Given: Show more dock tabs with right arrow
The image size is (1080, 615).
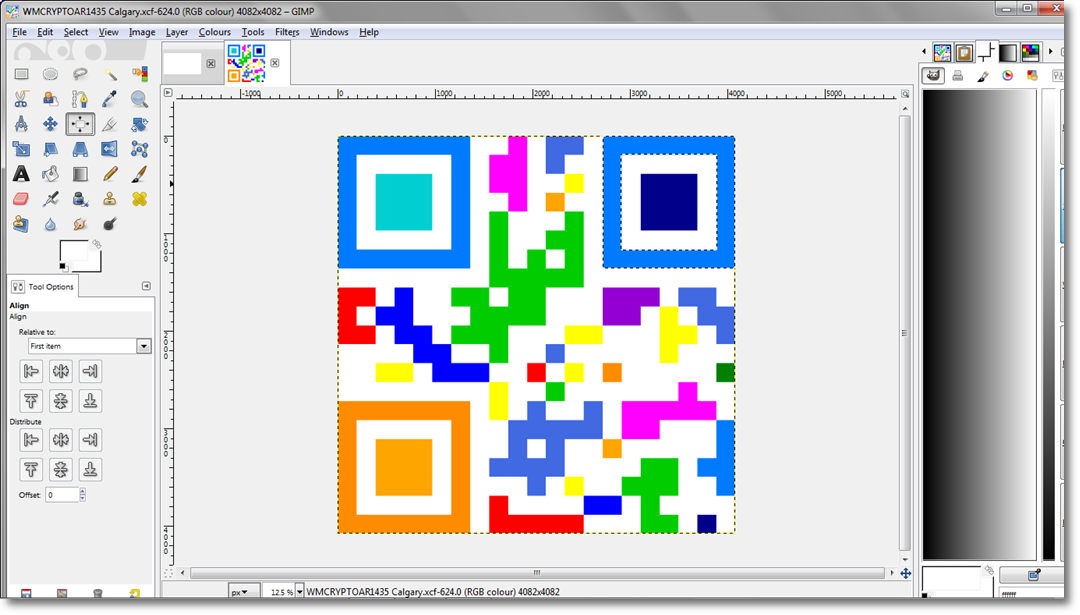Looking at the screenshot, I should pos(1050,52).
